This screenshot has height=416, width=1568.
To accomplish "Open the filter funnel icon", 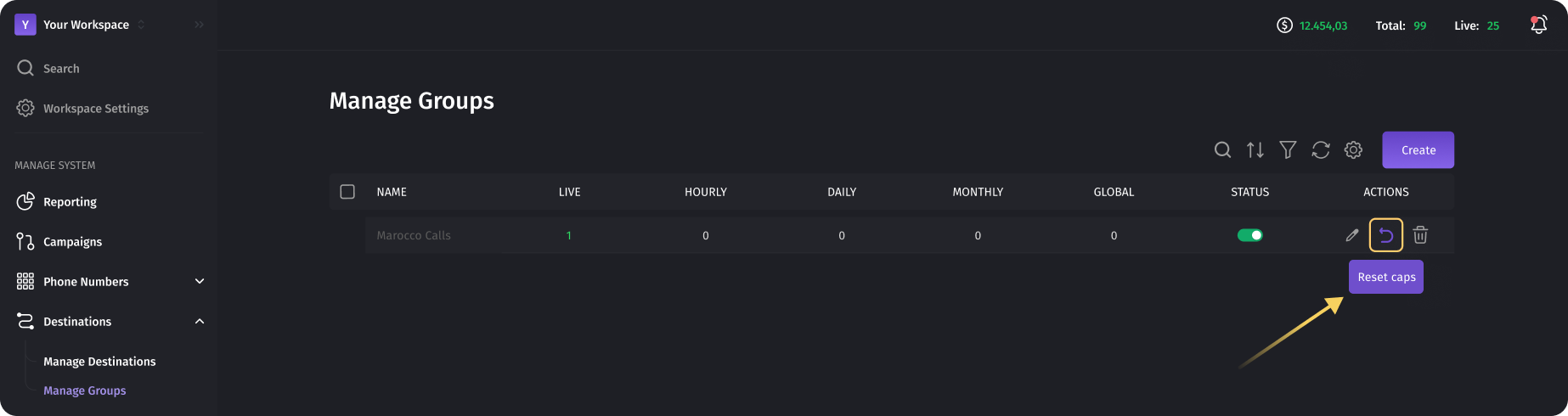I will point(1288,150).
